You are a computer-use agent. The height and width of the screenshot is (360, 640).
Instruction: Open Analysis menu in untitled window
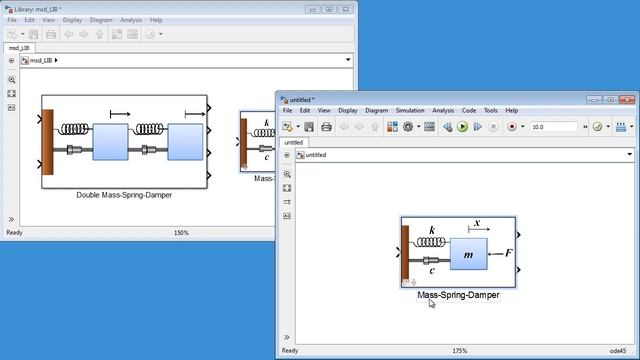coord(443,110)
